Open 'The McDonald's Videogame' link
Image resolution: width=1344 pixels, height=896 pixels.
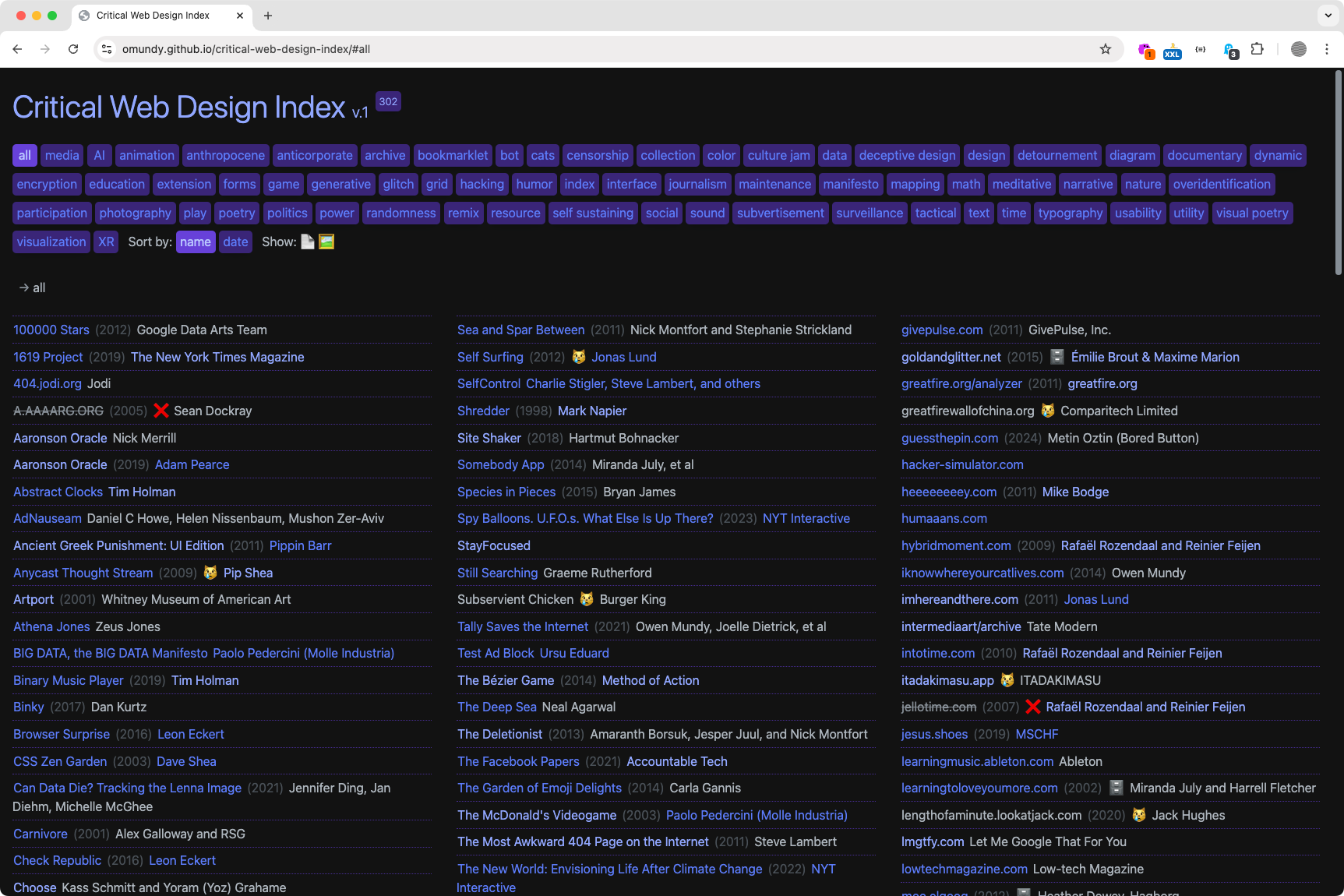(x=537, y=815)
